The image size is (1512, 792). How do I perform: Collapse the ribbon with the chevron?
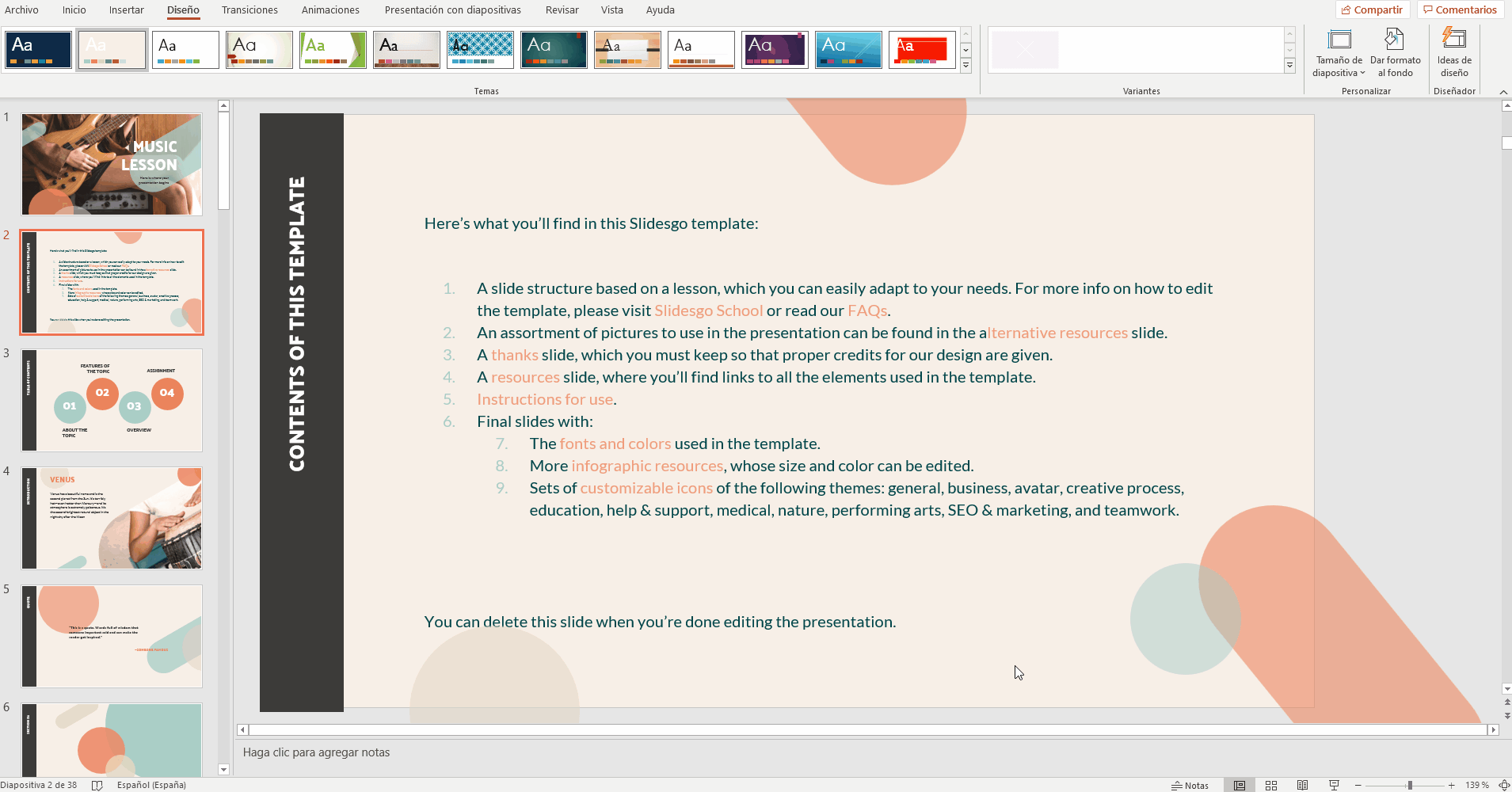coord(1503,92)
